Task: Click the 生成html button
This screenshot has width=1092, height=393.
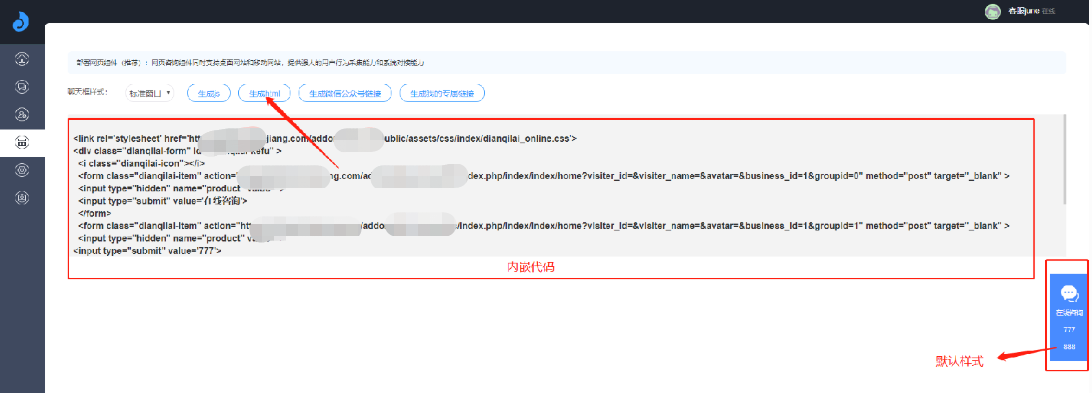Action: [x=264, y=93]
